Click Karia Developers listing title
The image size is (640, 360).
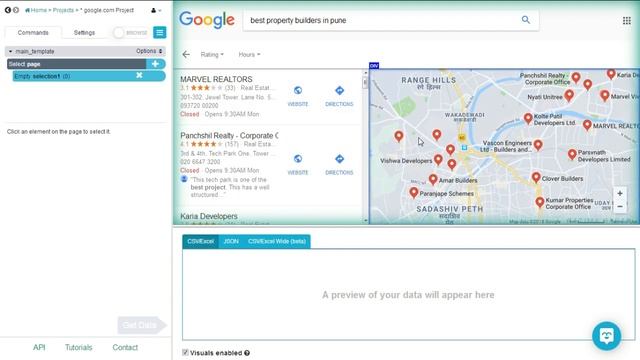209,216
